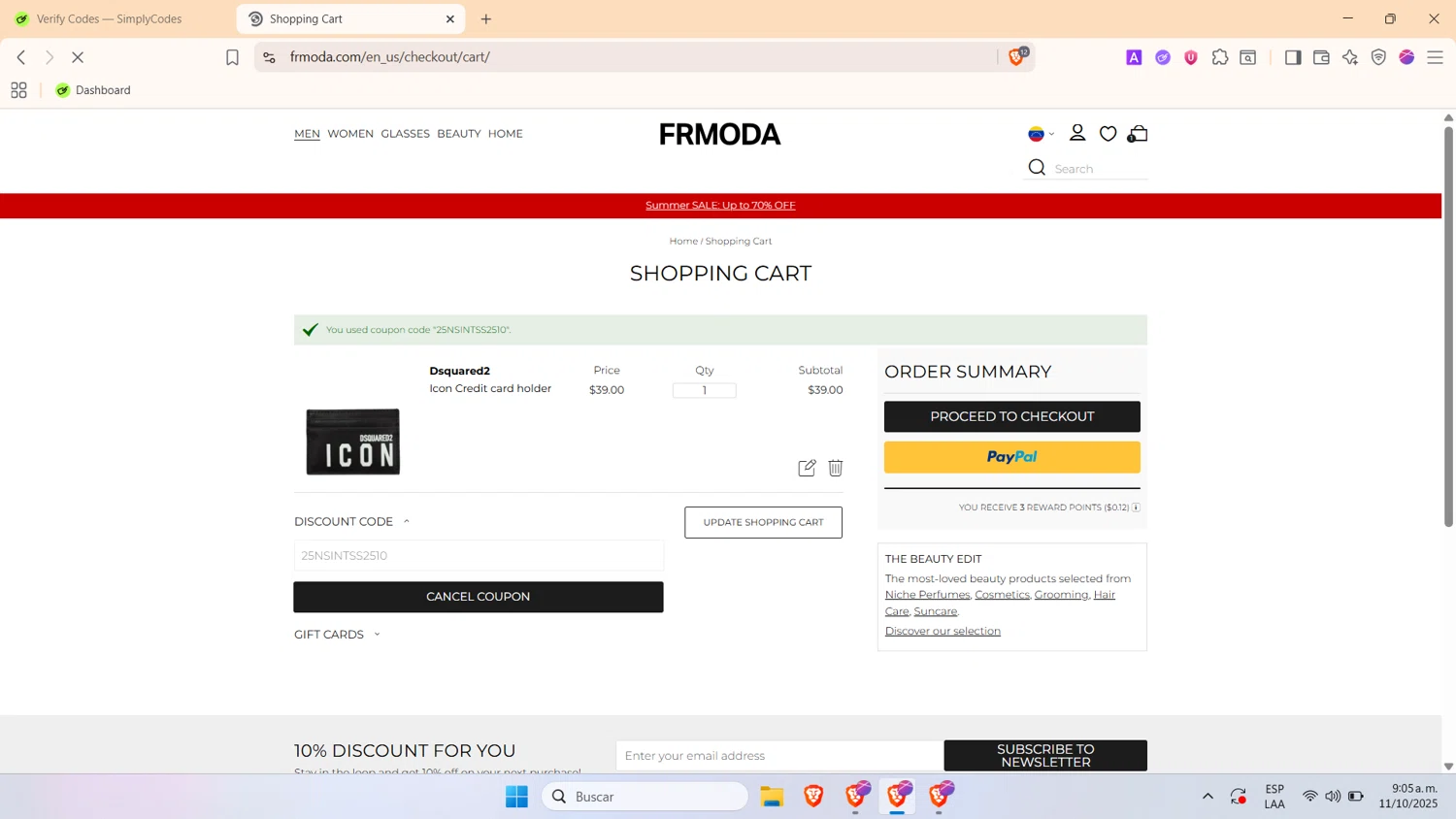This screenshot has height=819, width=1456.
Task: Open the Summer SALE banner link
Action: click(x=720, y=205)
